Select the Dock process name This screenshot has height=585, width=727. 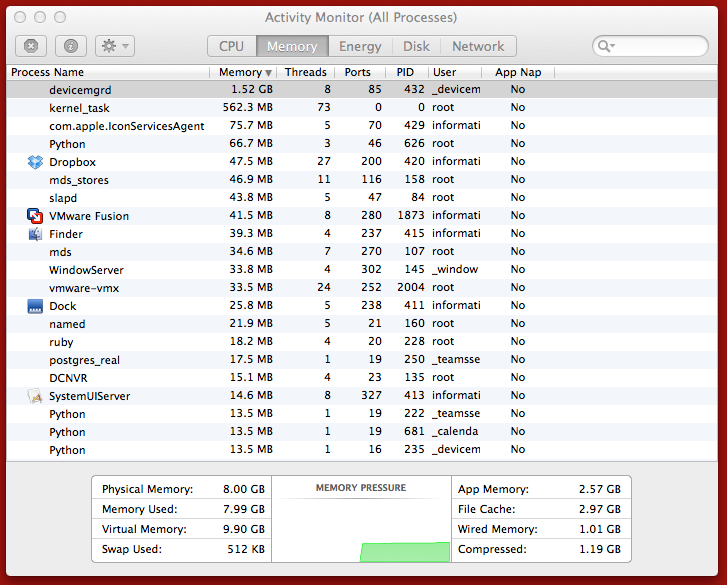tap(63, 306)
